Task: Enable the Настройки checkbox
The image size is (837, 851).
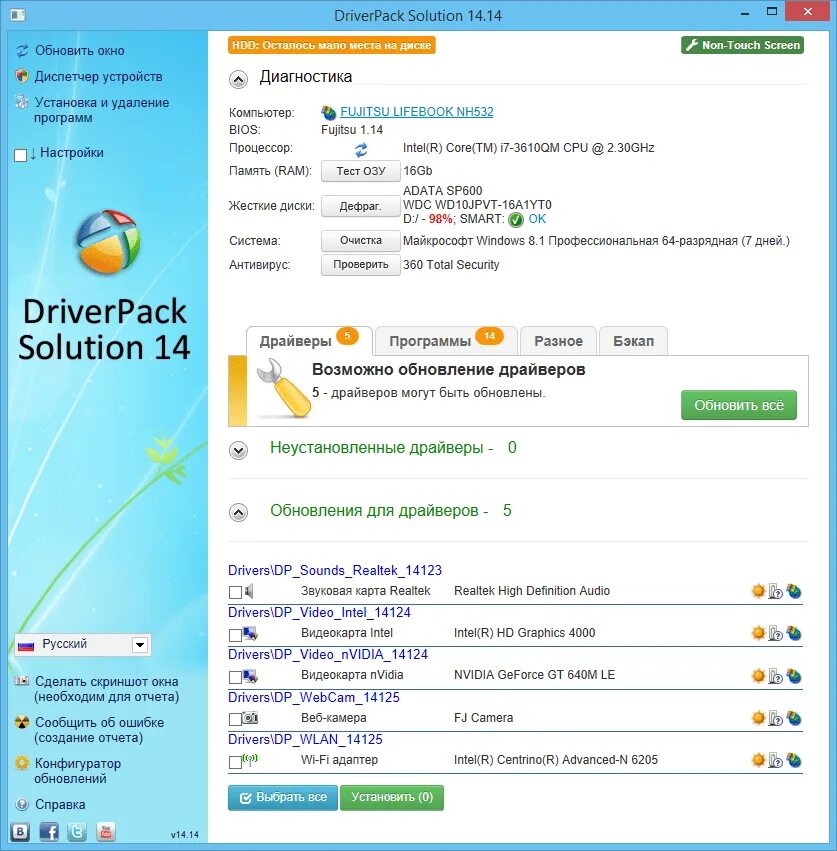Action: pyautogui.click(x=21, y=155)
